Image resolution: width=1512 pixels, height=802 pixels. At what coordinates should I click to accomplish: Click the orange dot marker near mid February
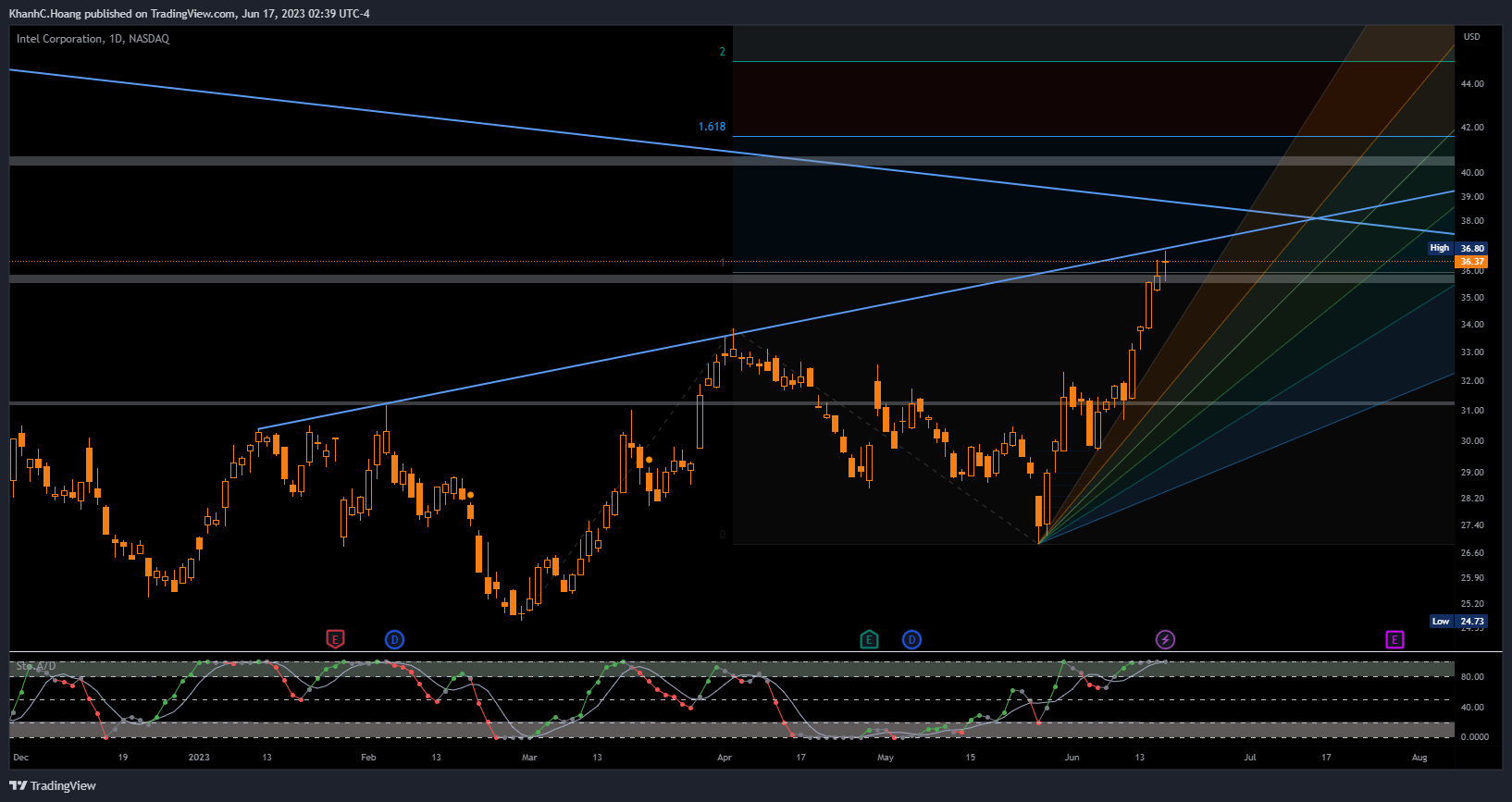(x=470, y=495)
